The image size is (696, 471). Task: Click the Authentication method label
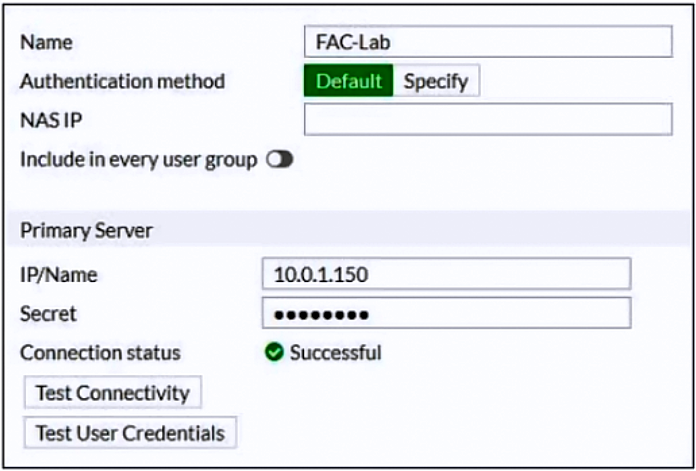123,81
